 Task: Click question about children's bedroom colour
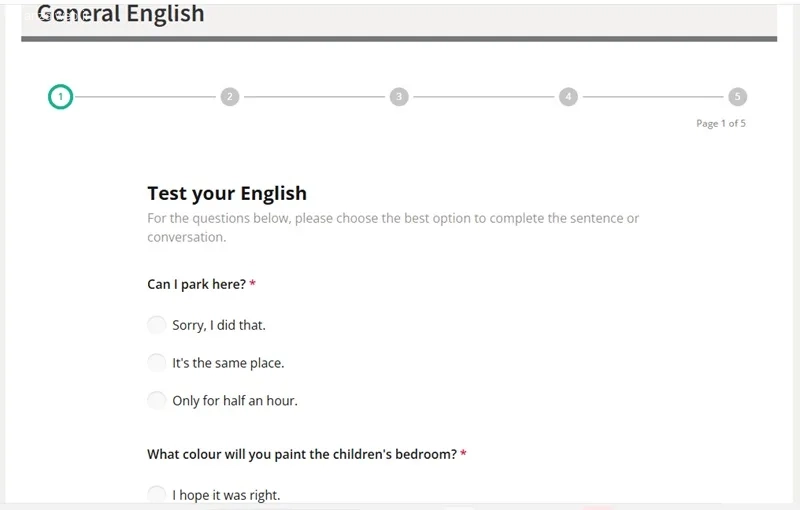click(302, 454)
